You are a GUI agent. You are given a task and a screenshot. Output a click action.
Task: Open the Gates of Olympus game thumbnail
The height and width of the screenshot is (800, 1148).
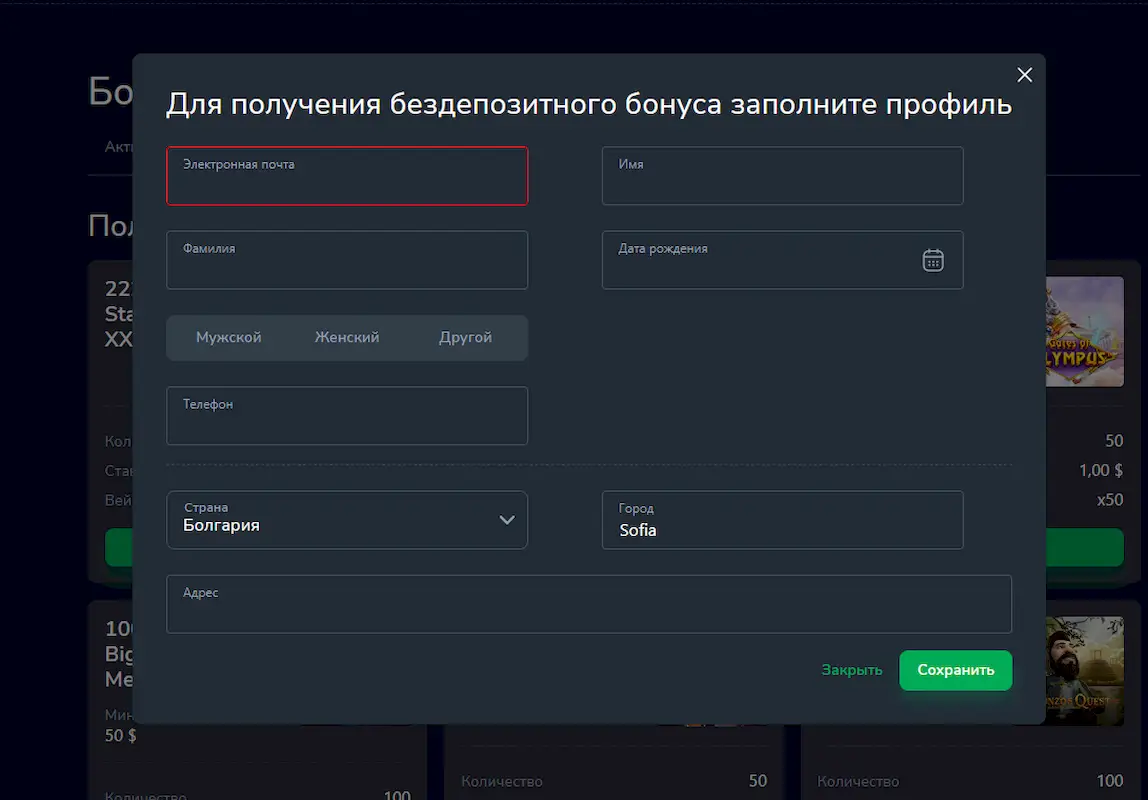click(1085, 332)
